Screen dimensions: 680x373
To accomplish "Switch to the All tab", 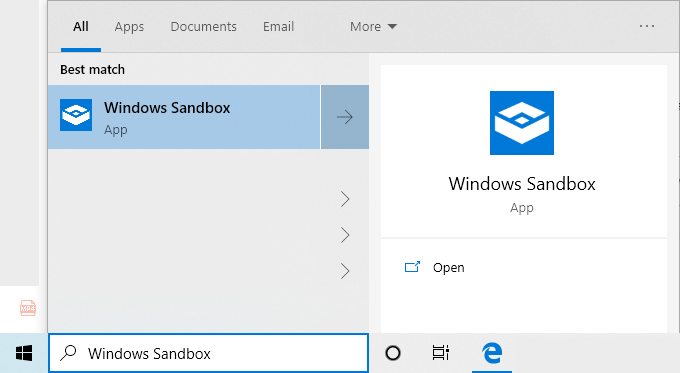I will pos(81,26).
